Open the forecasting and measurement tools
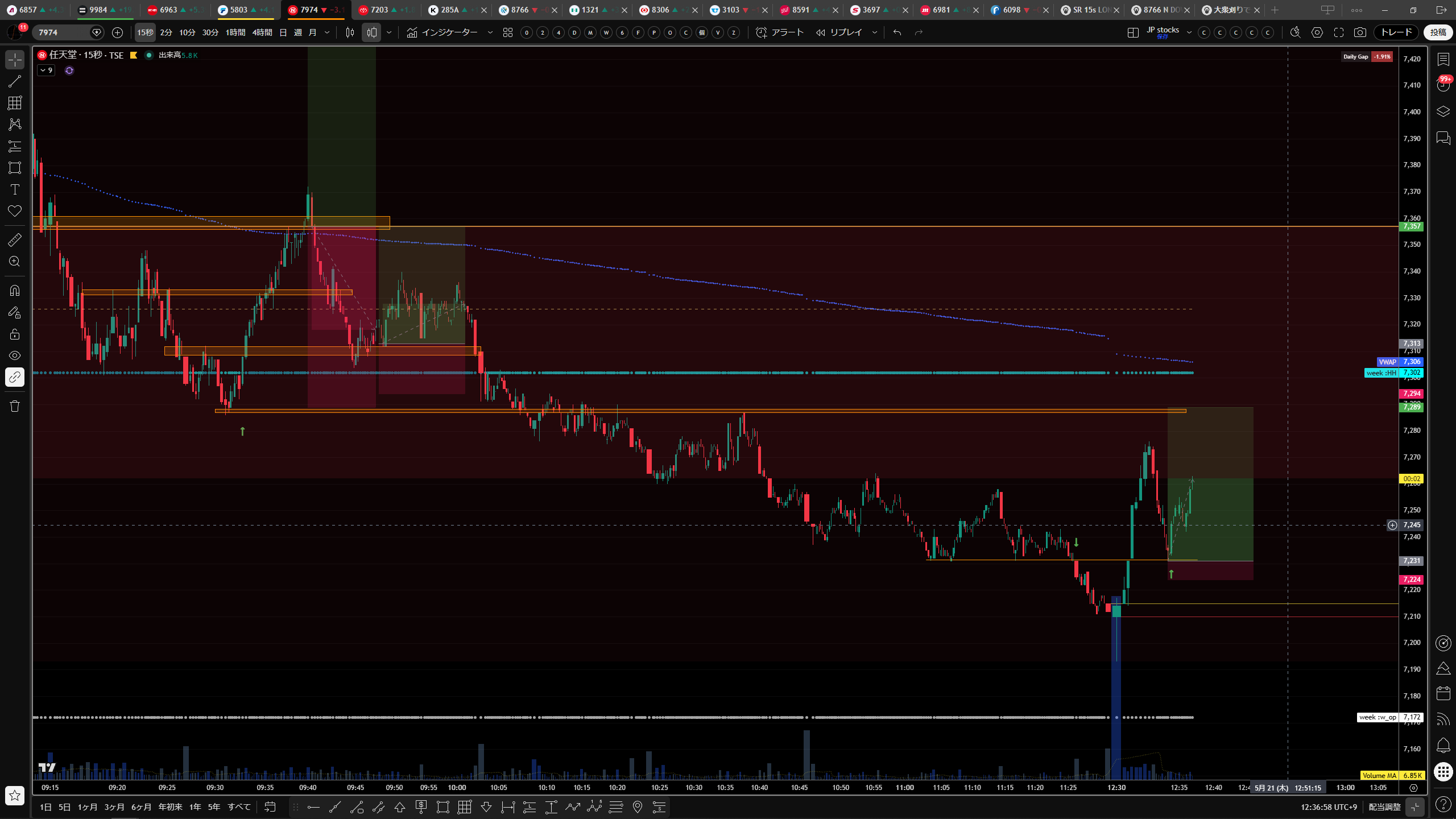The height and width of the screenshot is (819, 1456). 15,146
